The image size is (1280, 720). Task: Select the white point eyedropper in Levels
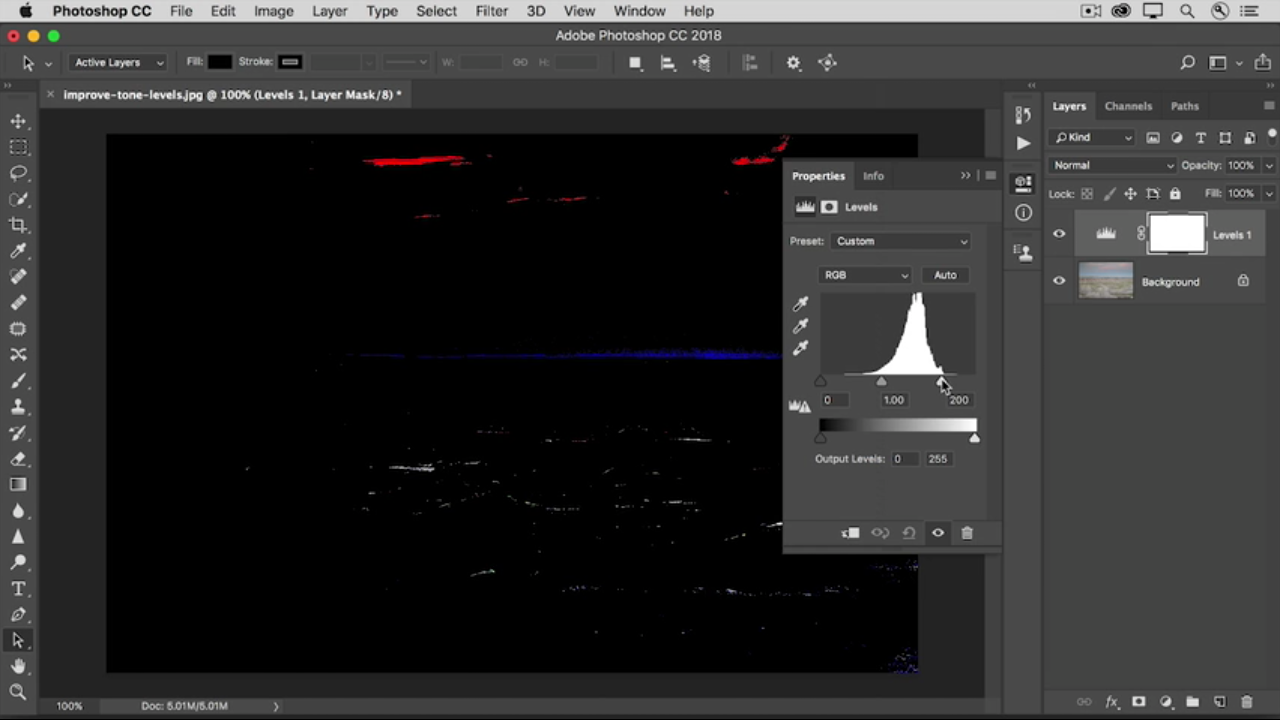pyautogui.click(x=800, y=349)
